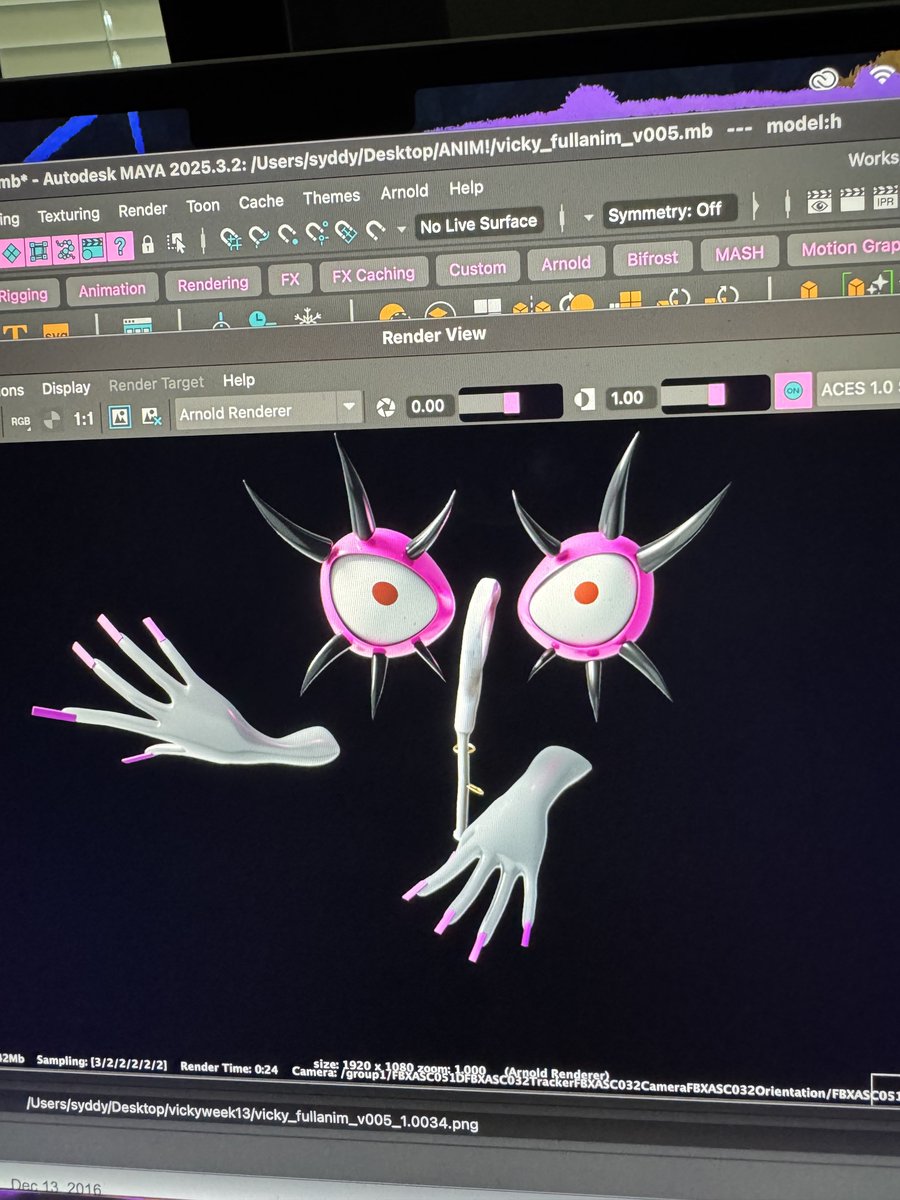Image resolution: width=900 pixels, height=1200 pixels.
Task: Click the snowflake shelf icon
Action: tap(307, 318)
